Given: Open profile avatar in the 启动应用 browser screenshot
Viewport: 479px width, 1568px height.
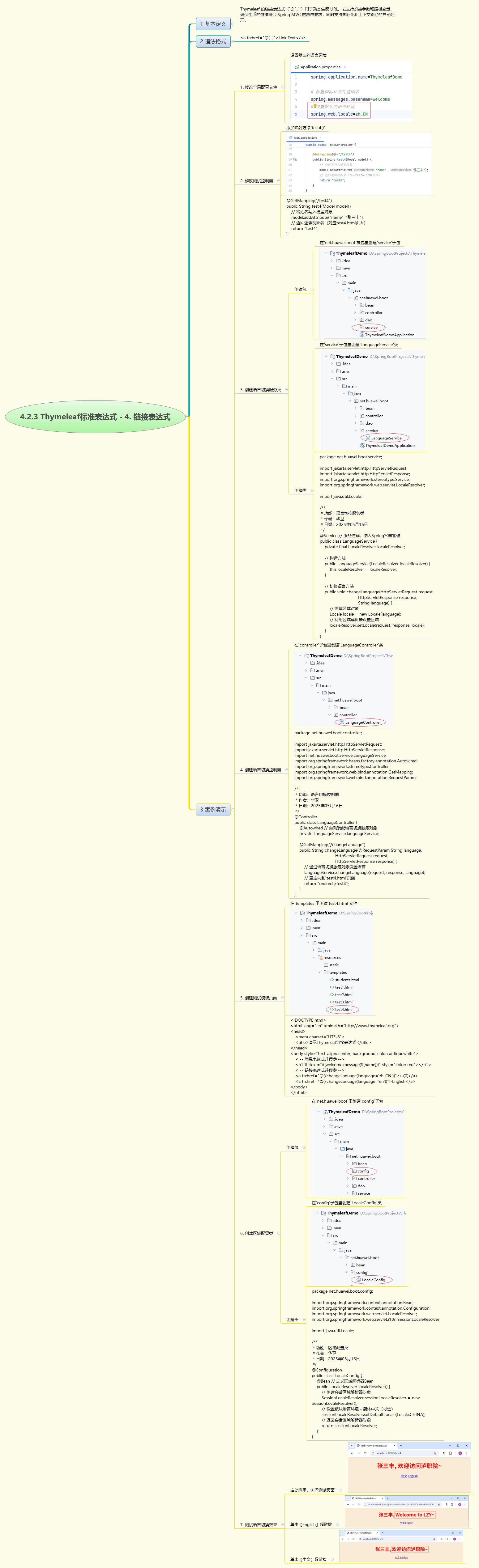Looking at the screenshot, I should tap(460, 1454).
